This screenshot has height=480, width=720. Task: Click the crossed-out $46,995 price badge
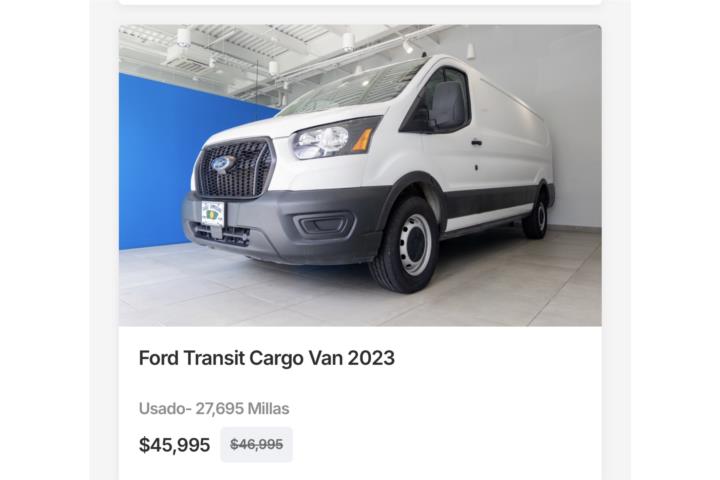tap(256, 445)
